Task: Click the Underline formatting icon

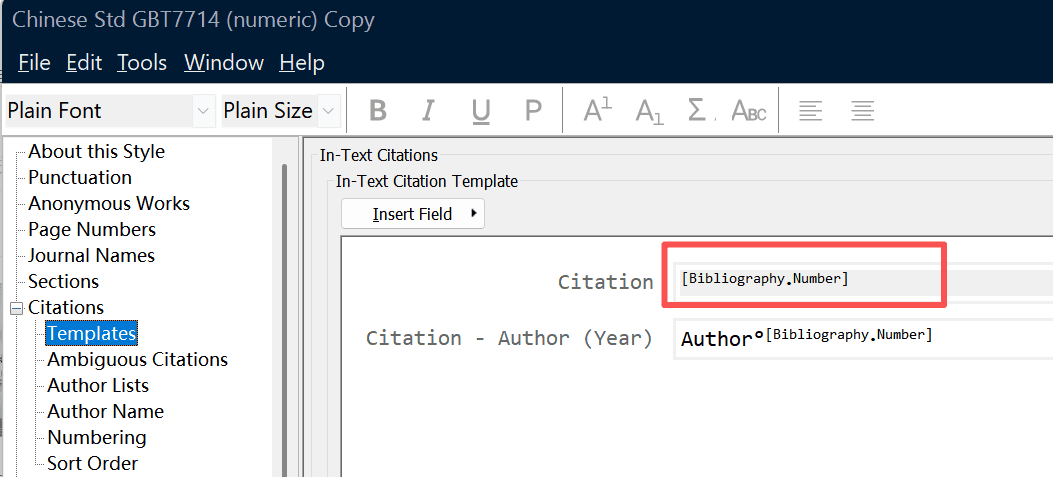Action: click(x=481, y=110)
